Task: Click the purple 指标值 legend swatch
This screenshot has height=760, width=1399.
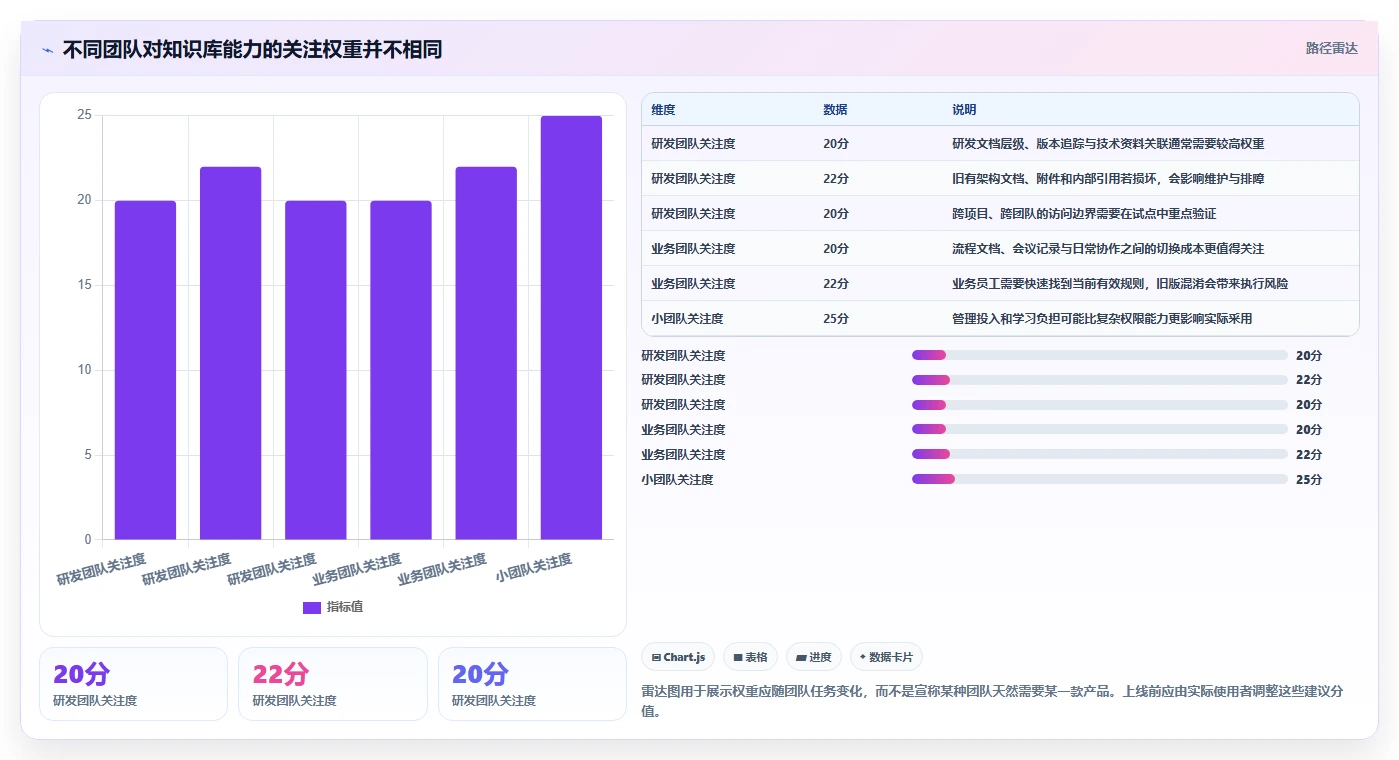Action: 312,607
